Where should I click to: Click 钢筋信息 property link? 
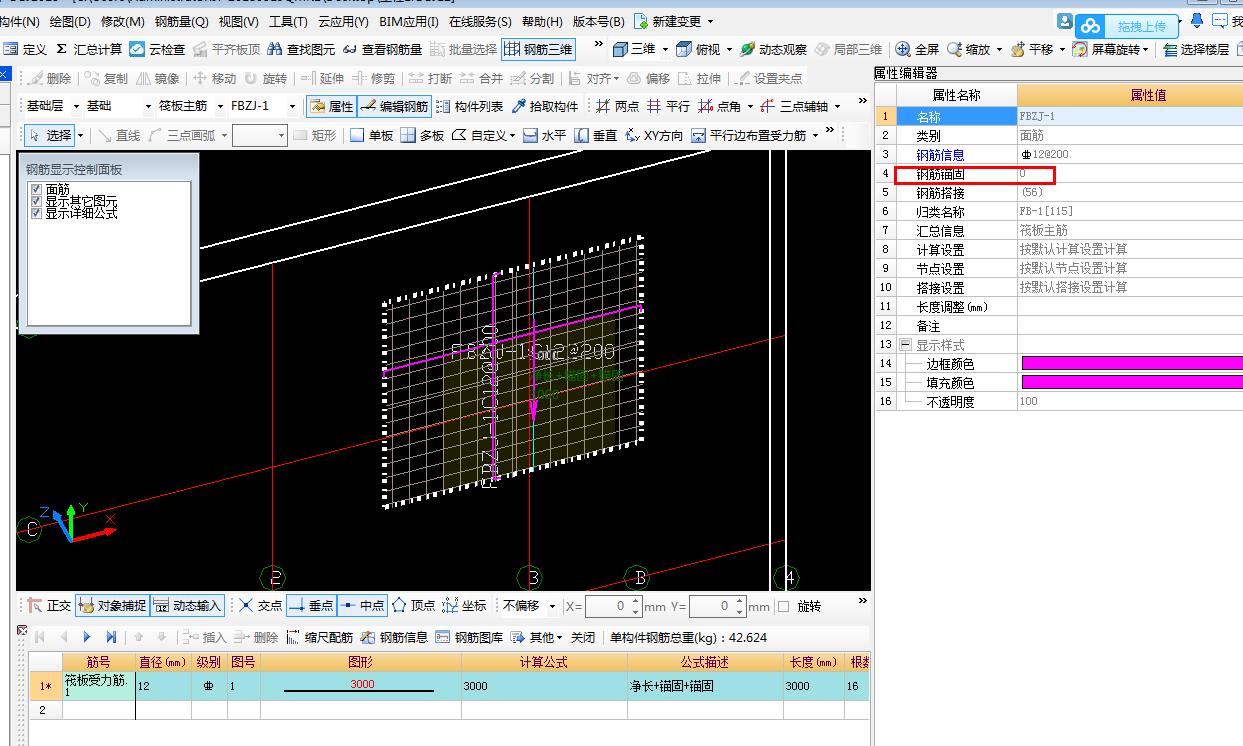pos(940,155)
